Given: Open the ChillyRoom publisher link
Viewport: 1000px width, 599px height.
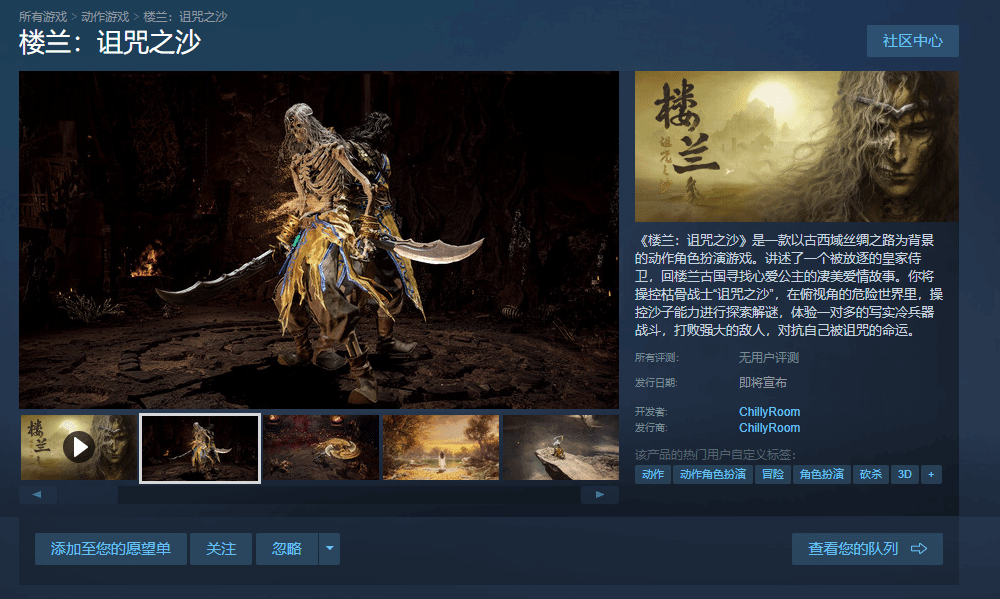Looking at the screenshot, I should 769,428.
